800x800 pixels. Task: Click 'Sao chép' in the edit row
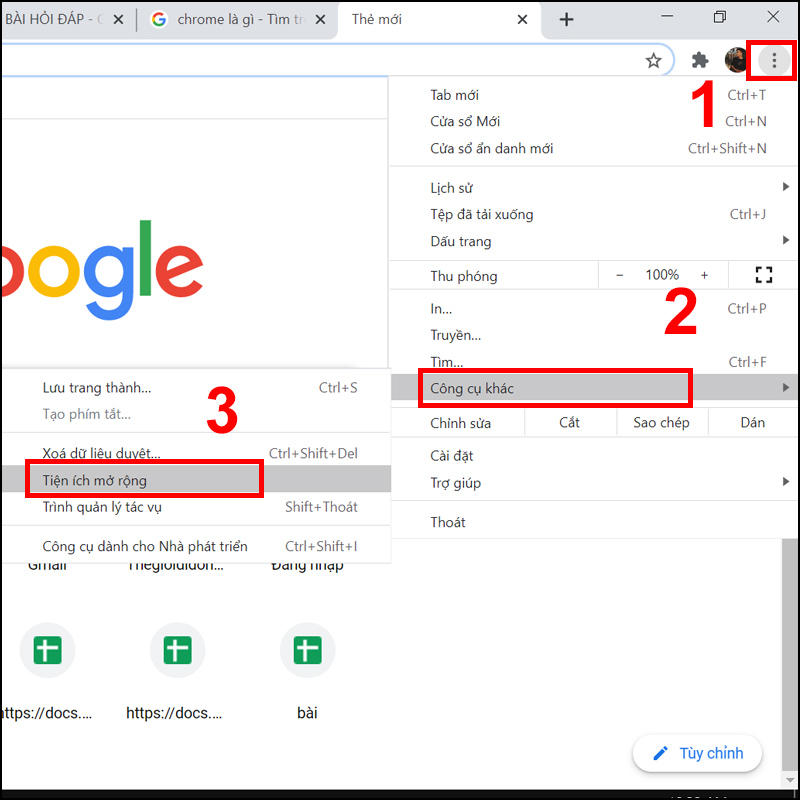[662, 422]
